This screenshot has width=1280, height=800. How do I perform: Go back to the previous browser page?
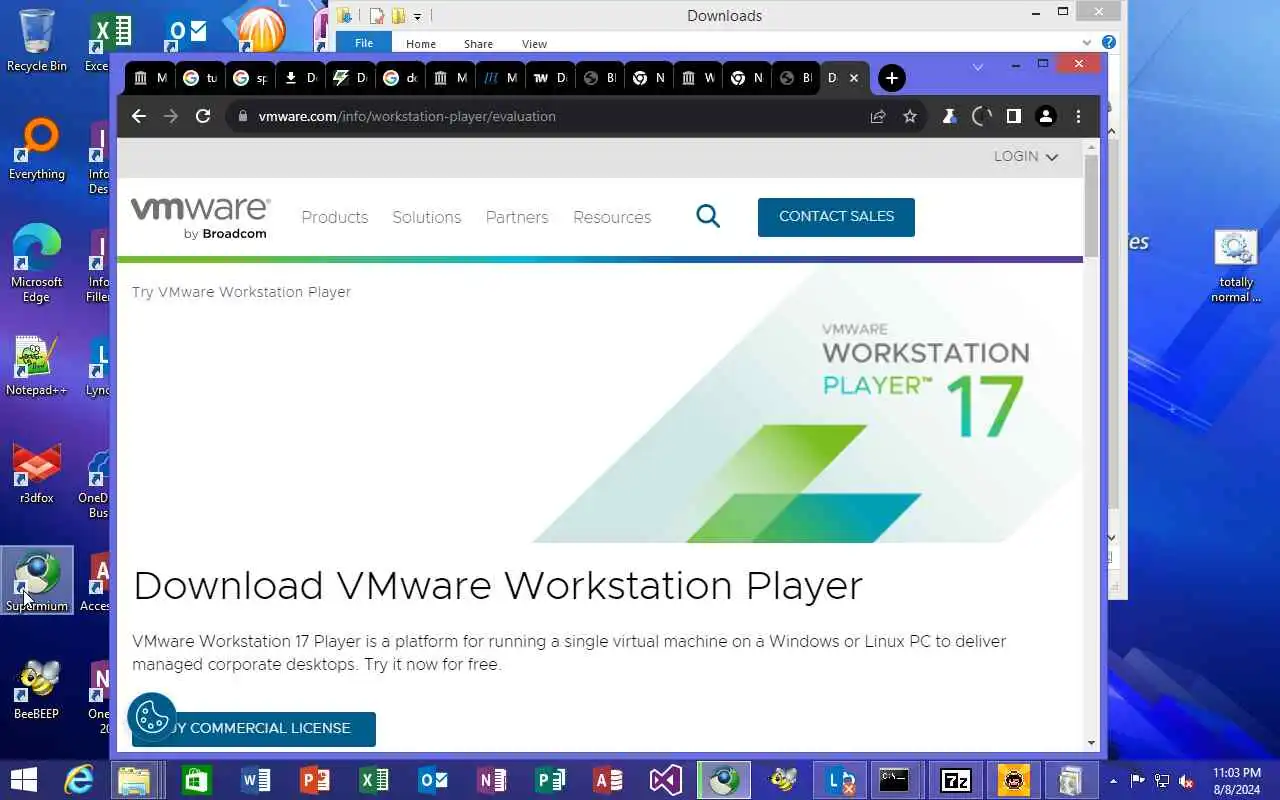pyautogui.click(x=139, y=116)
